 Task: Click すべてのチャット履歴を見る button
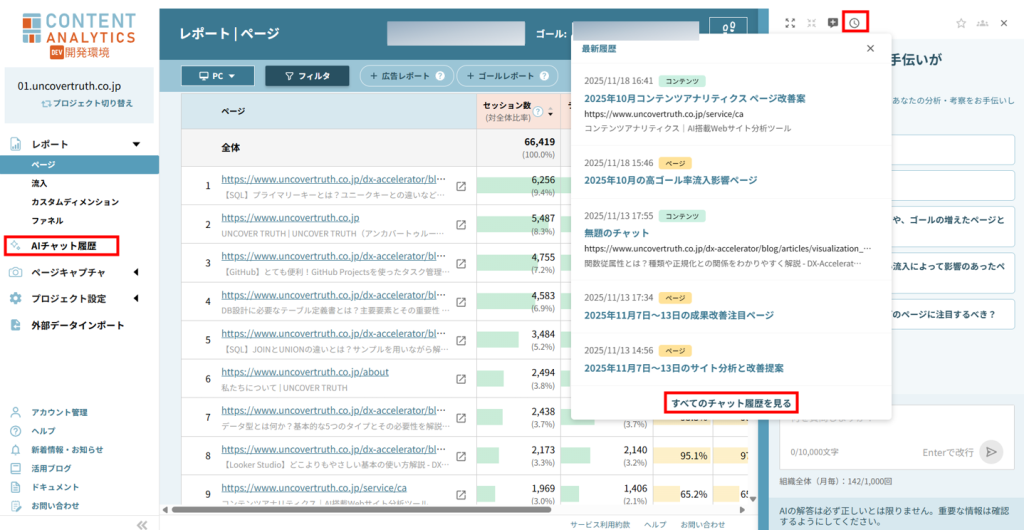[x=731, y=403]
